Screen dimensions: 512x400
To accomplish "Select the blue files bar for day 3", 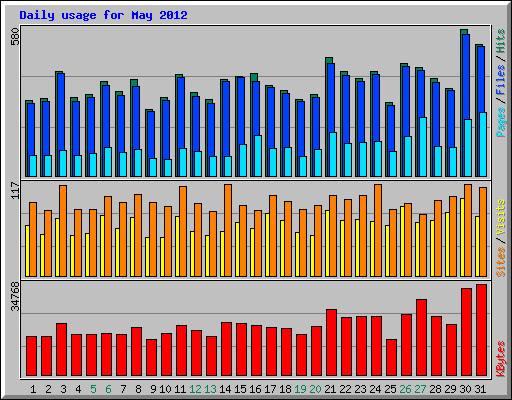I will pyautogui.click(x=61, y=112).
